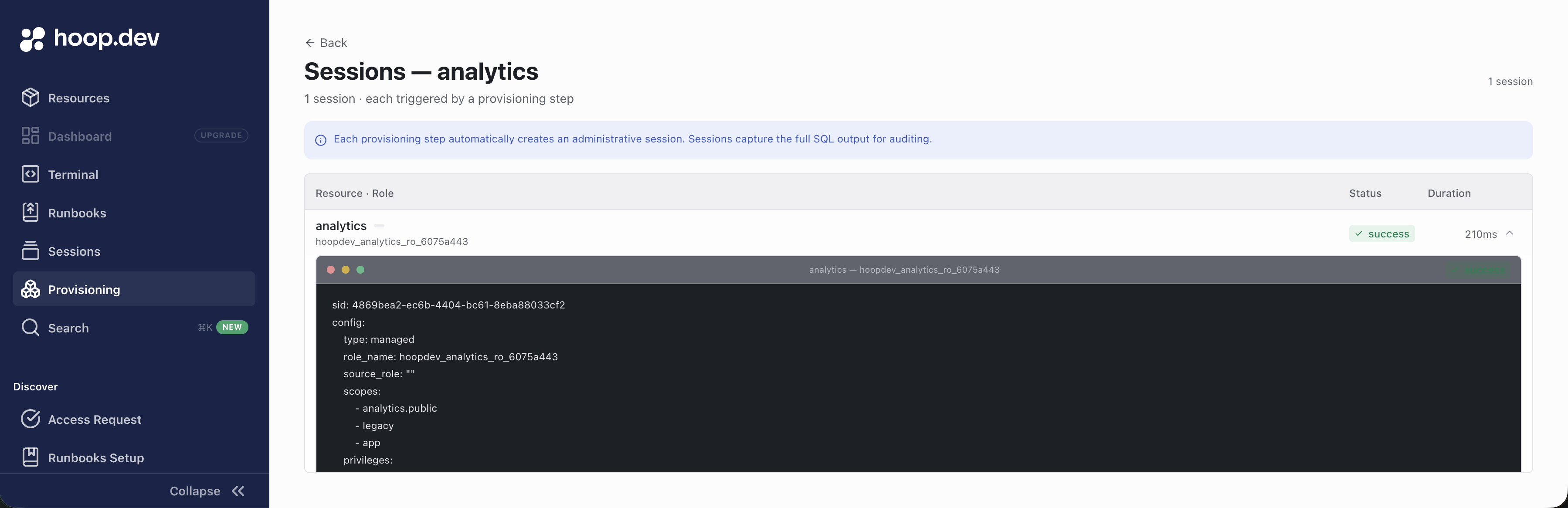Screen dimensions: 1568x508
Task: Click the 'privileges:' line
Action: point(368,460)
